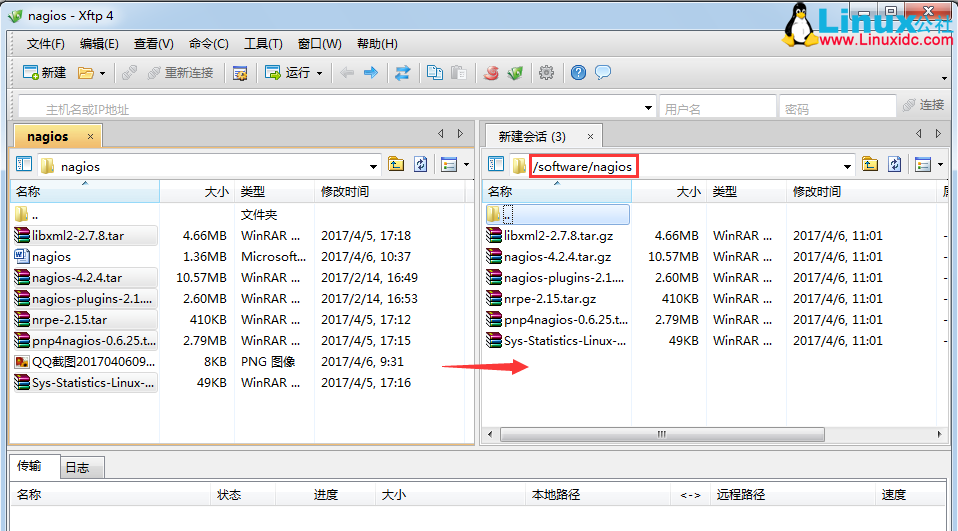Screen dimensions: 958x531
Task: Click the paste icon in toolbar
Action: point(458,73)
